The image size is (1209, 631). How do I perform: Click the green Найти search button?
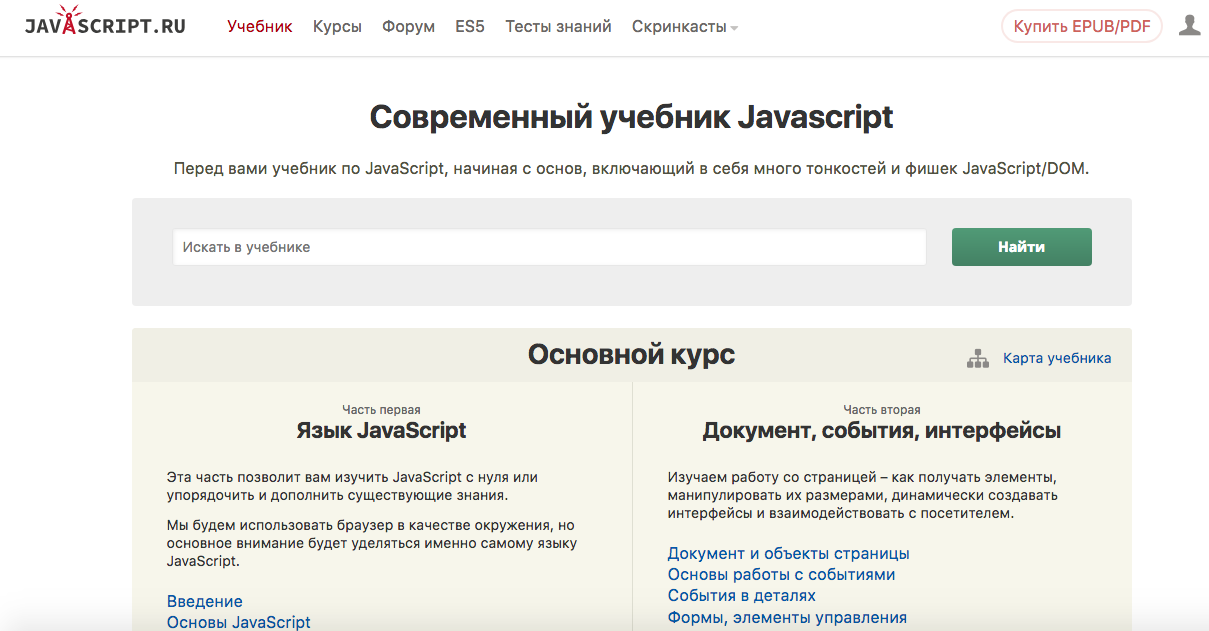coord(1021,247)
